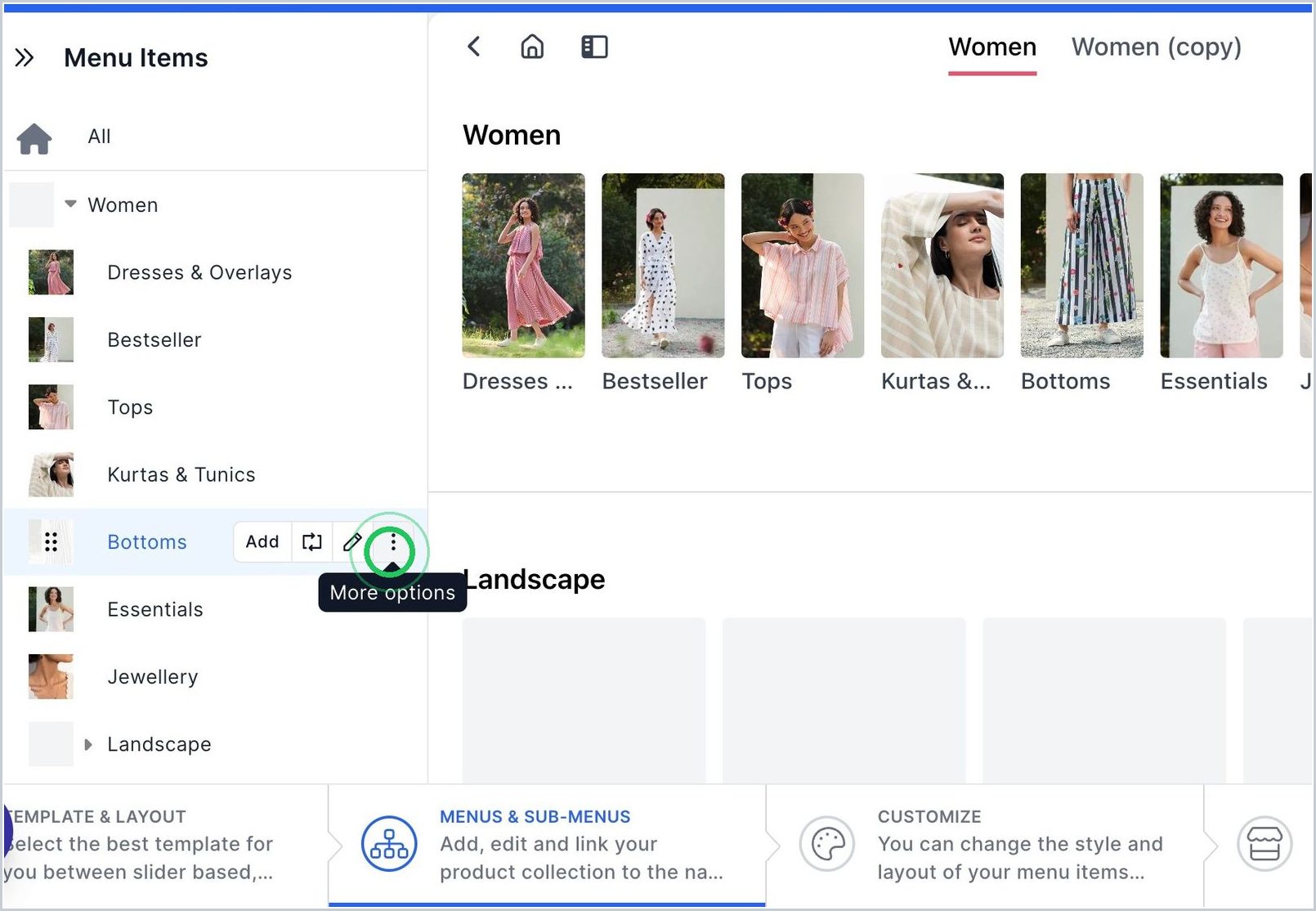Click the Bestseller preview card image
1316x911 pixels.
(x=663, y=265)
